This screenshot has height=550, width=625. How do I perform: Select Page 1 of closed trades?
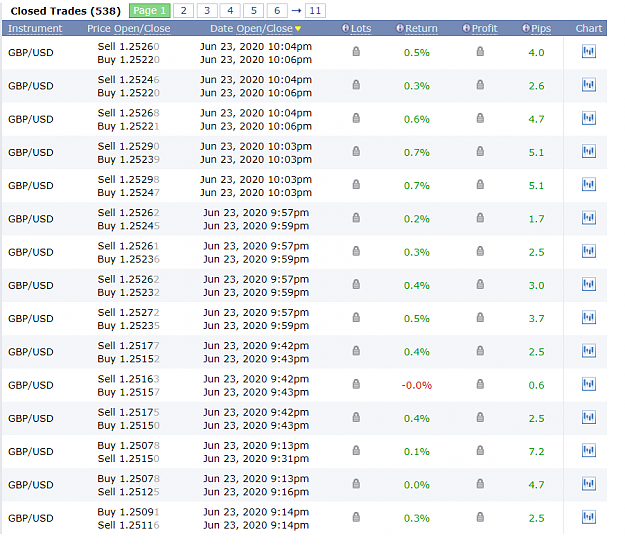pos(149,11)
